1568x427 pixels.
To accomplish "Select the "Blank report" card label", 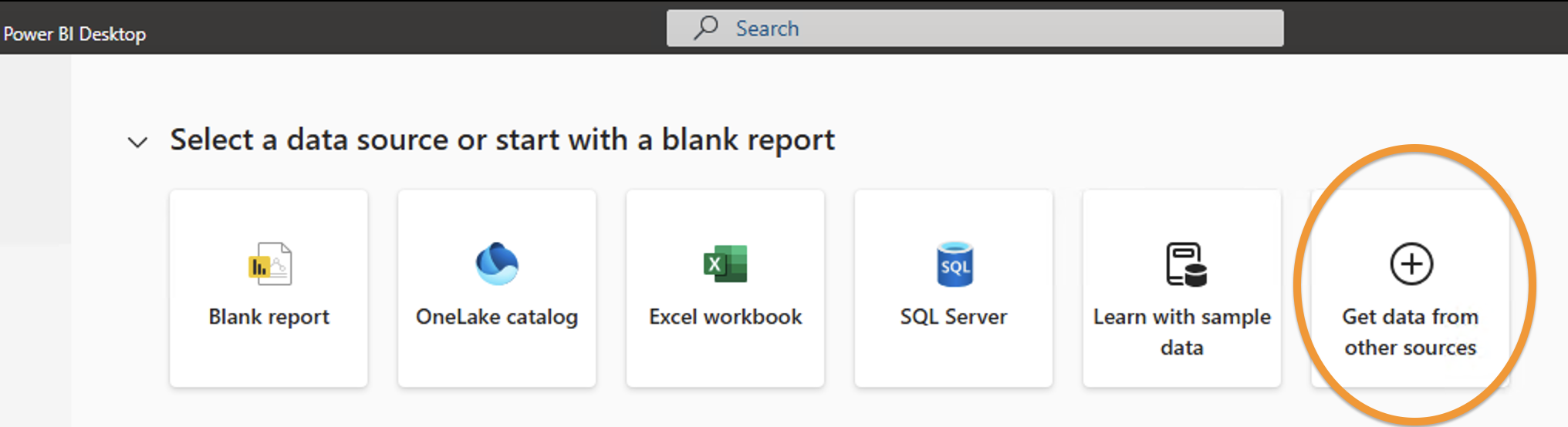I will [x=269, y=317].
